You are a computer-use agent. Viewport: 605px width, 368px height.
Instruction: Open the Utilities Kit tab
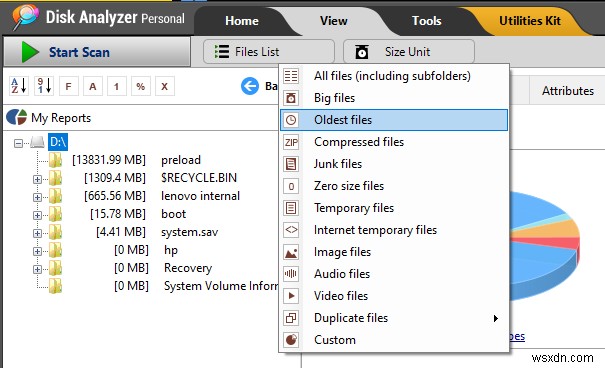coord(530,20)
